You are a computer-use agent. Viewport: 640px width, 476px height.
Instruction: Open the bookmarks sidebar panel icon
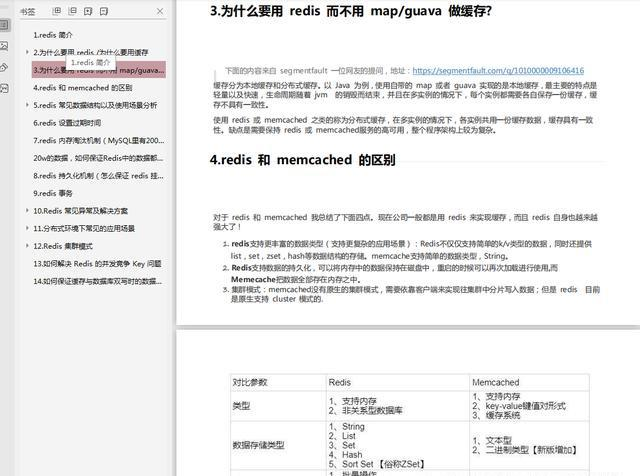[x=4, y=25]
